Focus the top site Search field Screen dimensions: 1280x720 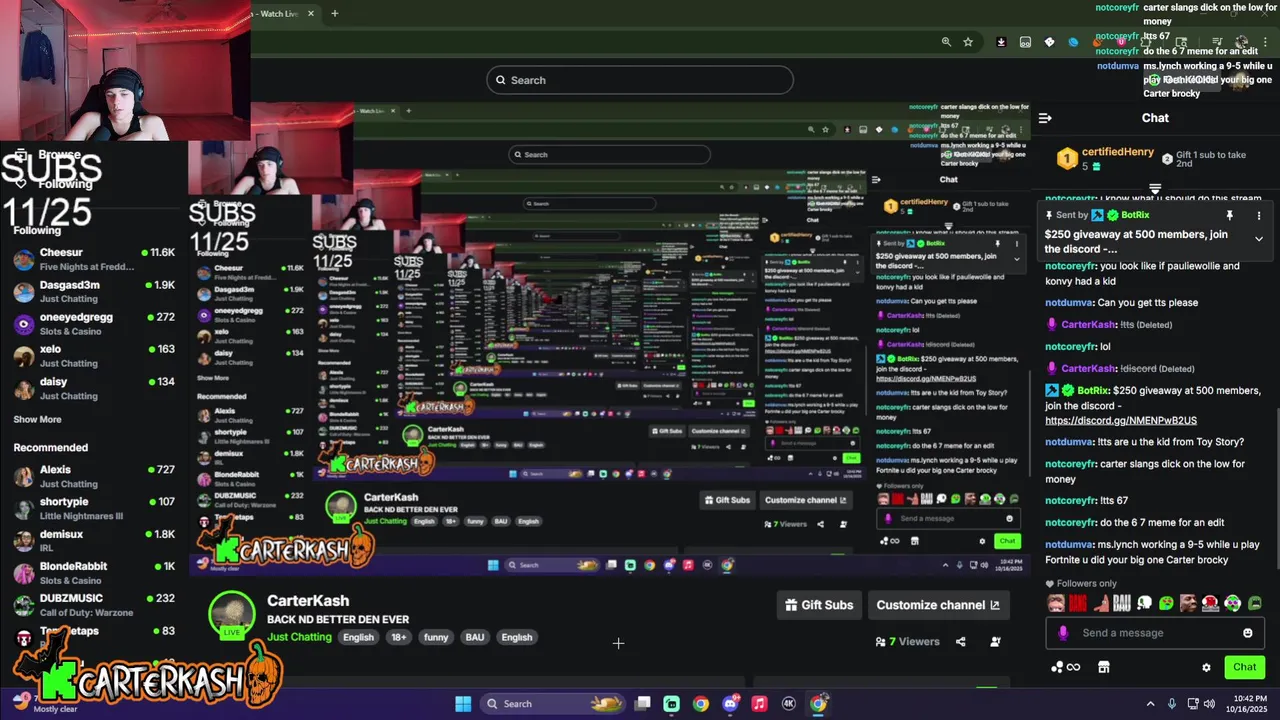click(x=640, y=80)
